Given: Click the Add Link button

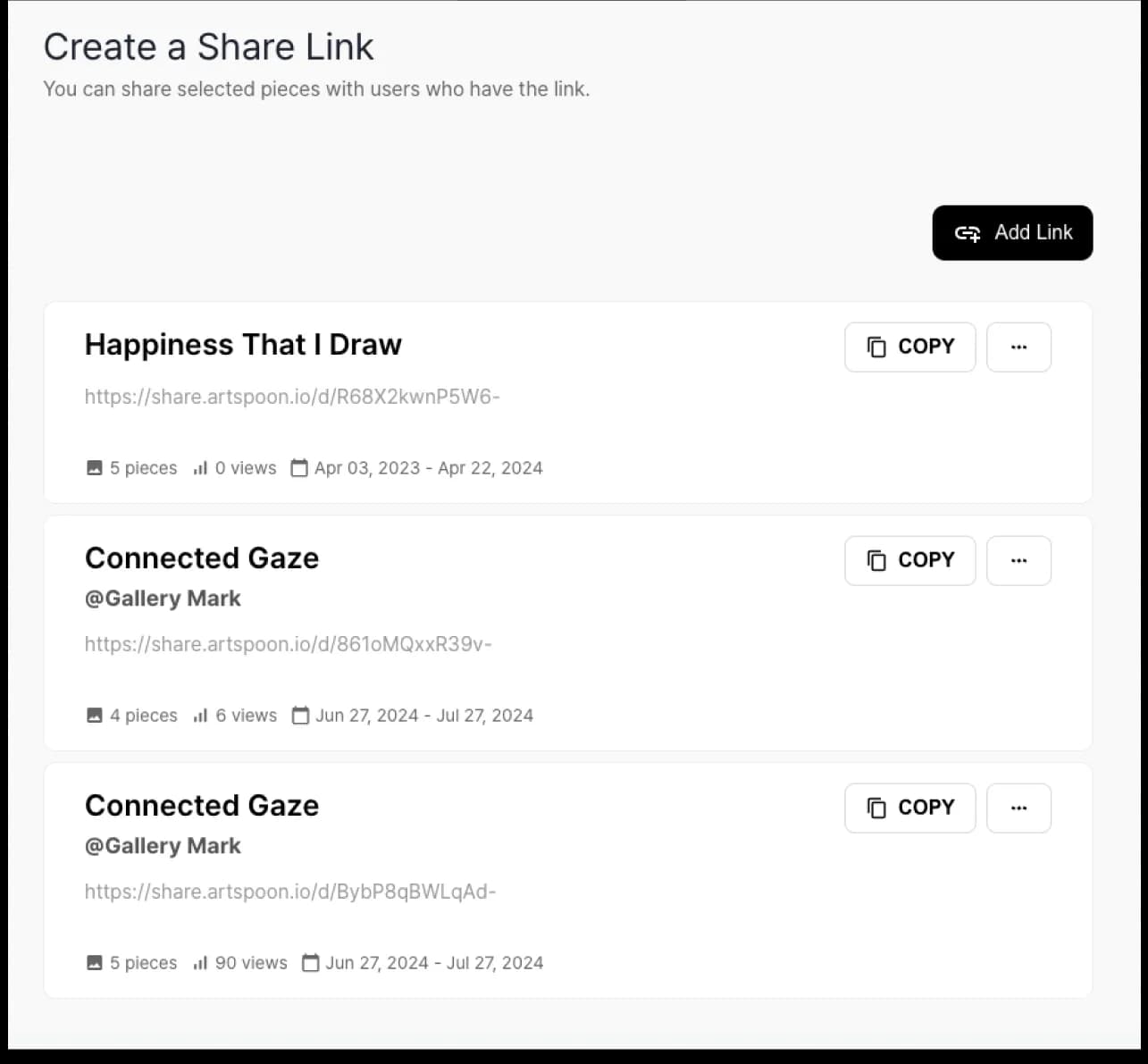Looking at the screenshot, I should [1012, 233].
